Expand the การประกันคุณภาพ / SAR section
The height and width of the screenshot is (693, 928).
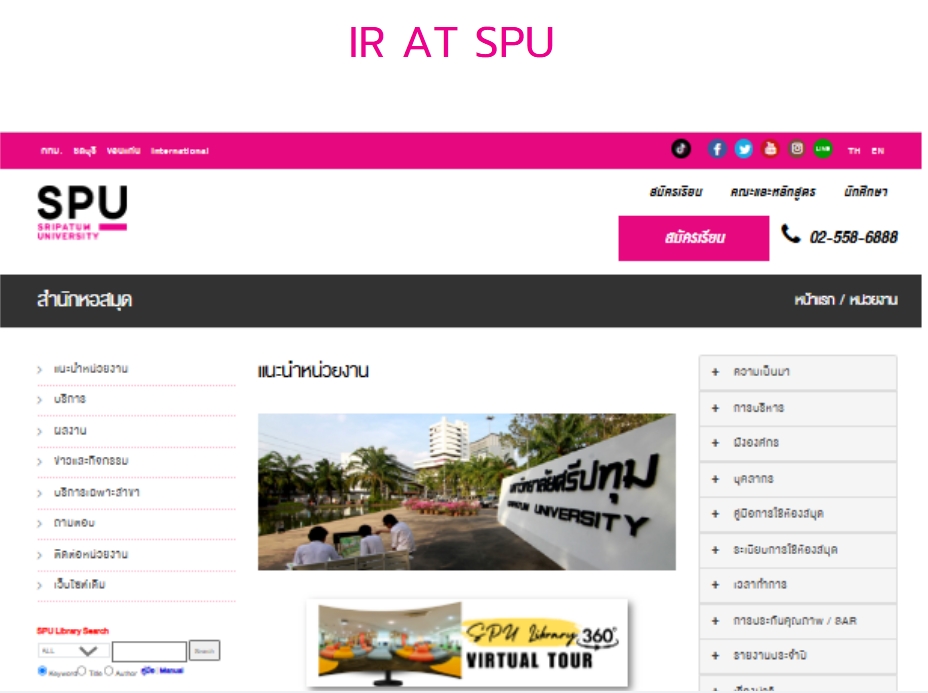(x=798, y=621)
